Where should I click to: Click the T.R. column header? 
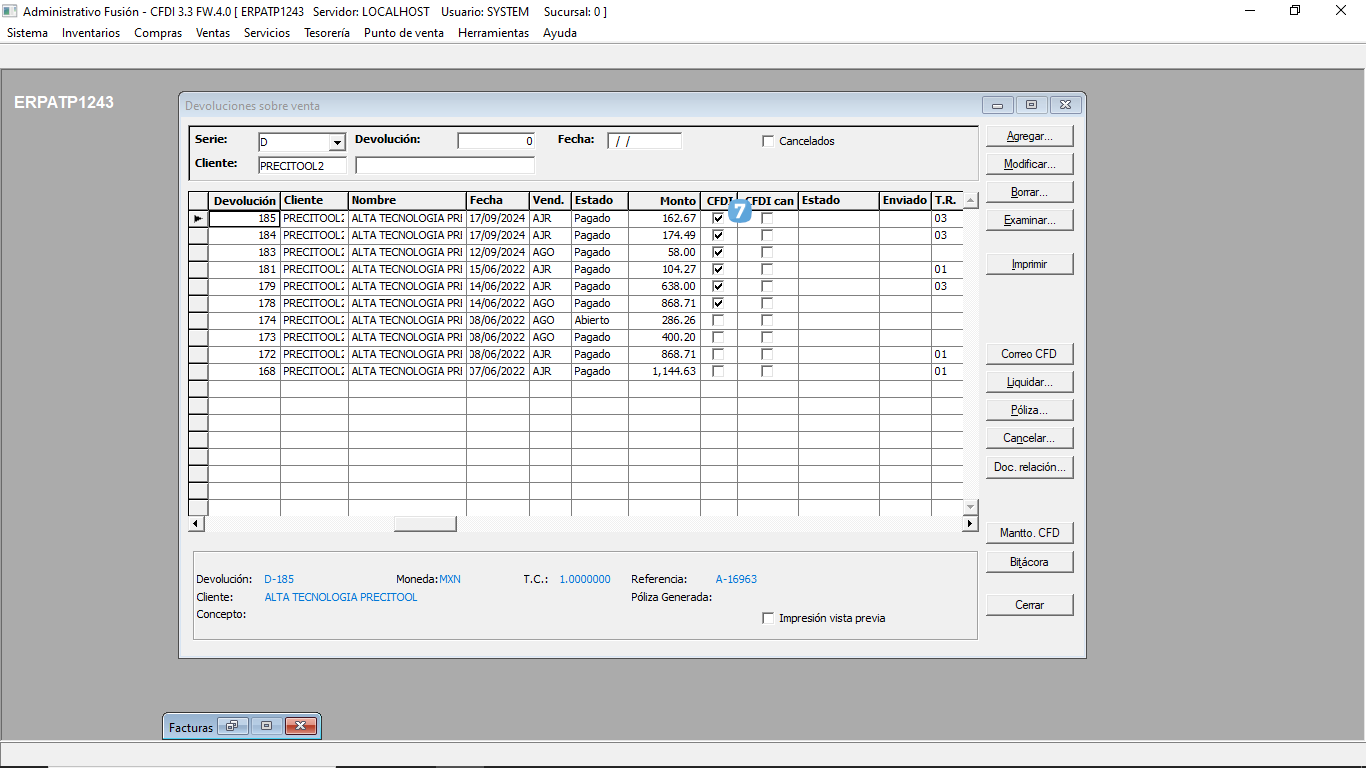(x=946, y=201)
